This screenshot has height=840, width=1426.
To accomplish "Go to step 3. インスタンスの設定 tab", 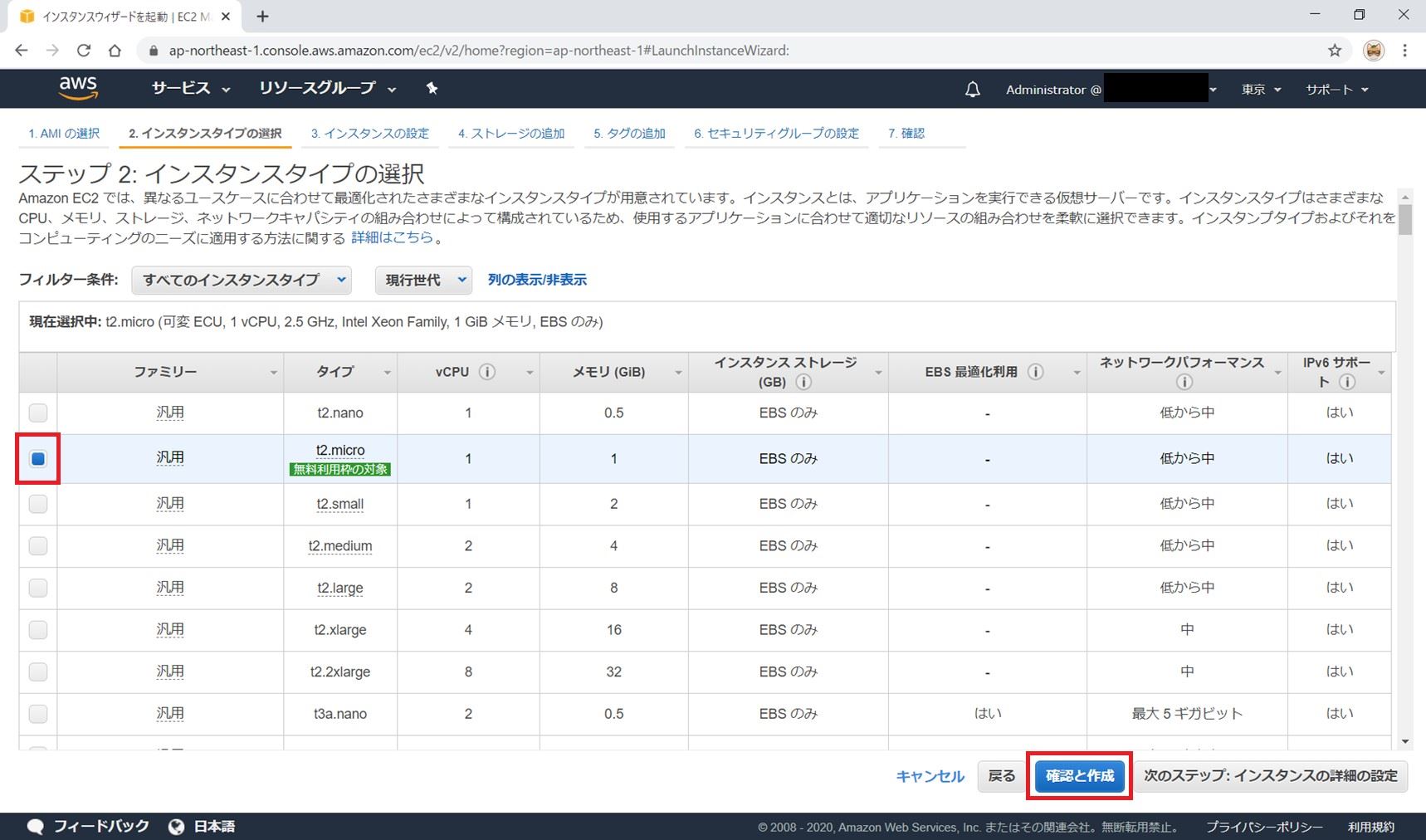I will pos(370,133).
